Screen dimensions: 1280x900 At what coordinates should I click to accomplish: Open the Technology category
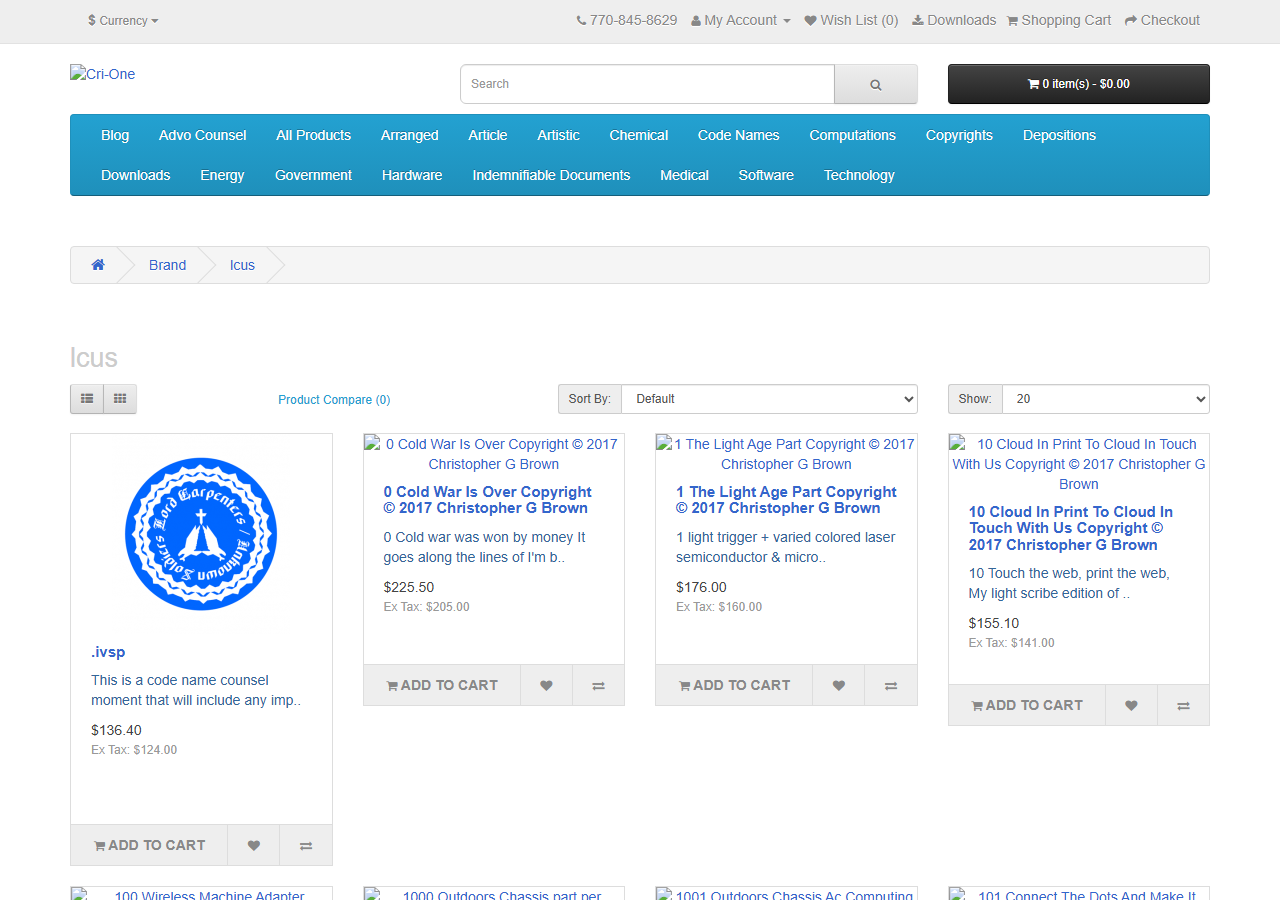[859, 175]
